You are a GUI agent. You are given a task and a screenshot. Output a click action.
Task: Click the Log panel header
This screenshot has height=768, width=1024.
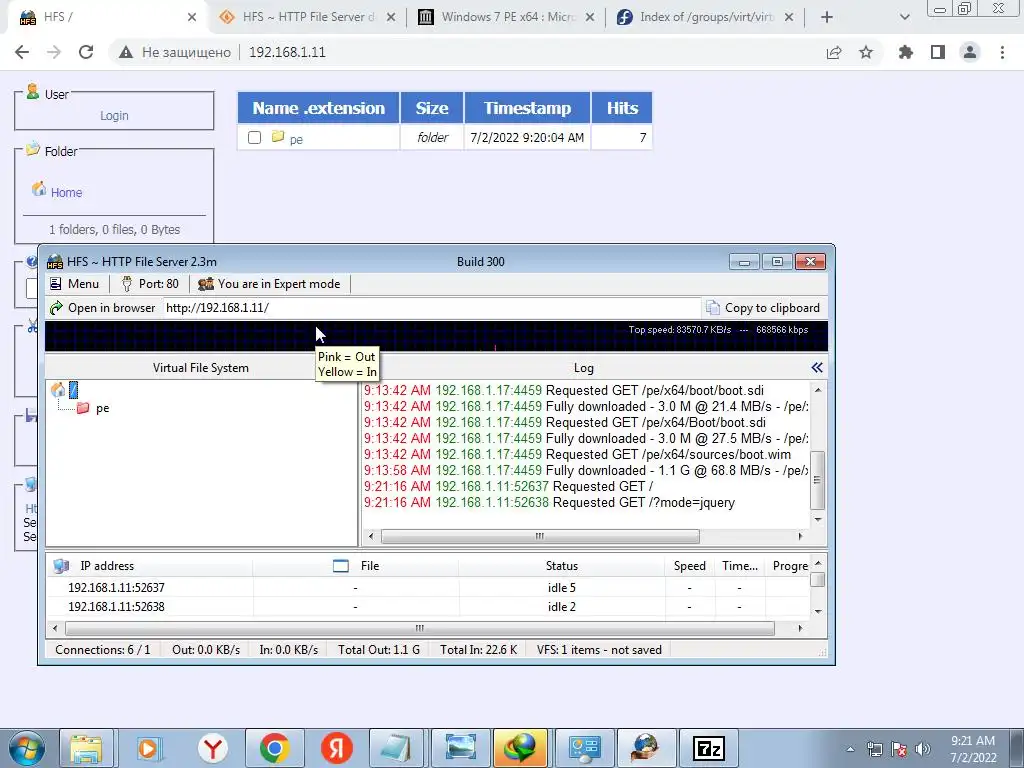(583, 368)
